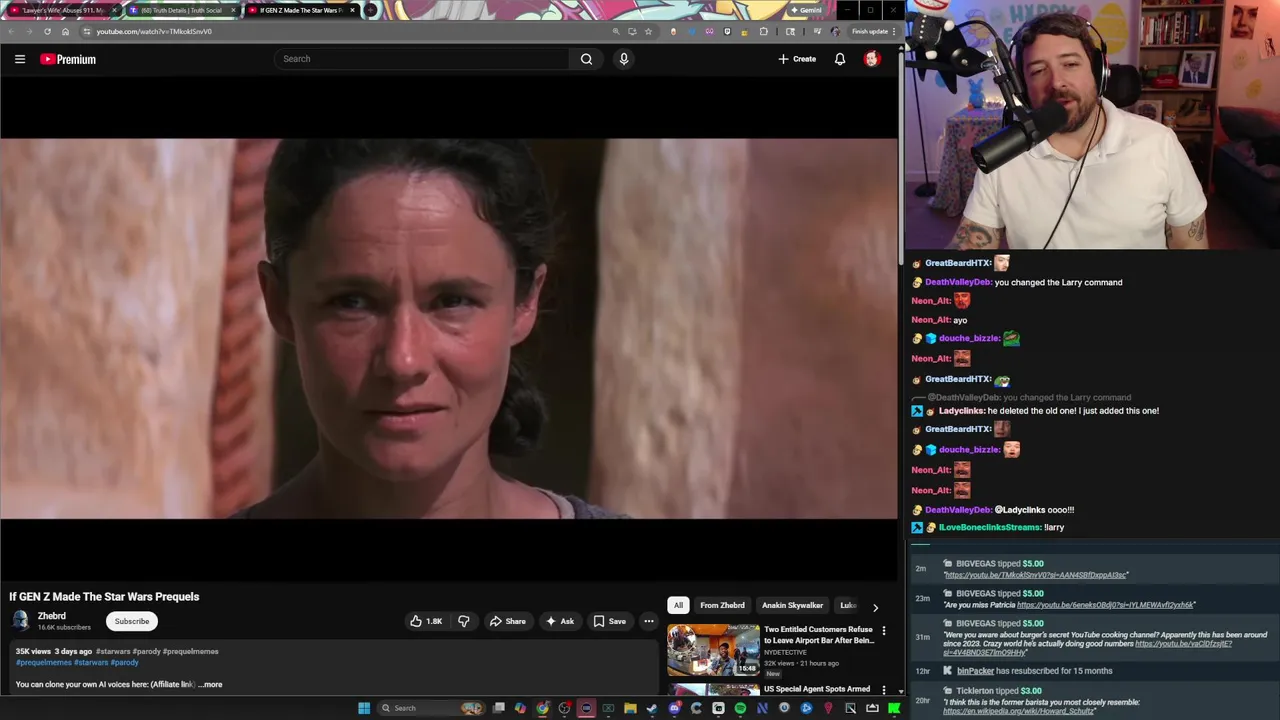Click the video player to pause
The width and height of the screenshot is (1280, 720).
449,328
